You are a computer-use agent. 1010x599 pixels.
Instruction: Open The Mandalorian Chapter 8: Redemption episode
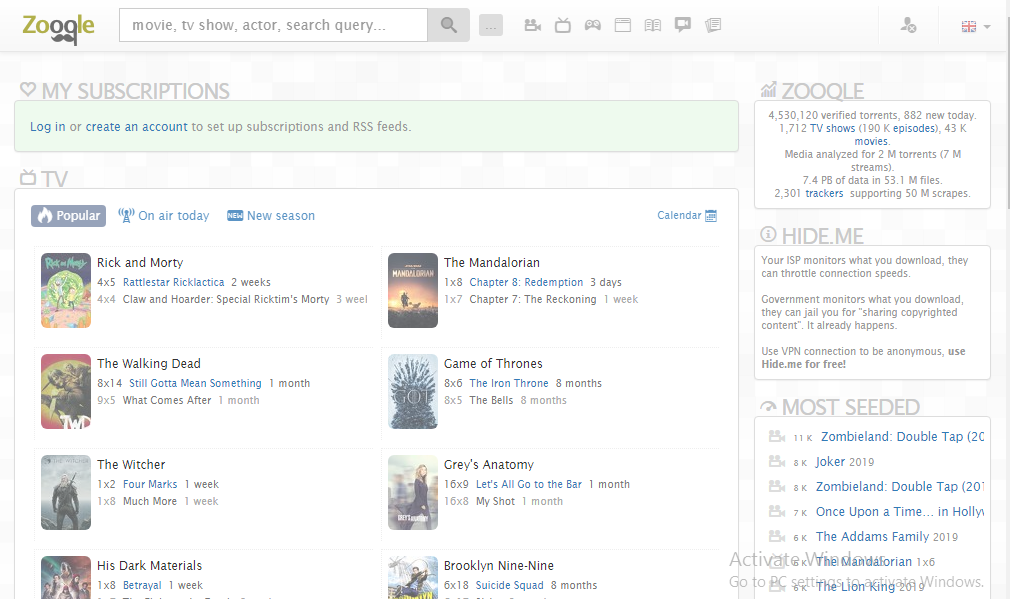(526, 282)
